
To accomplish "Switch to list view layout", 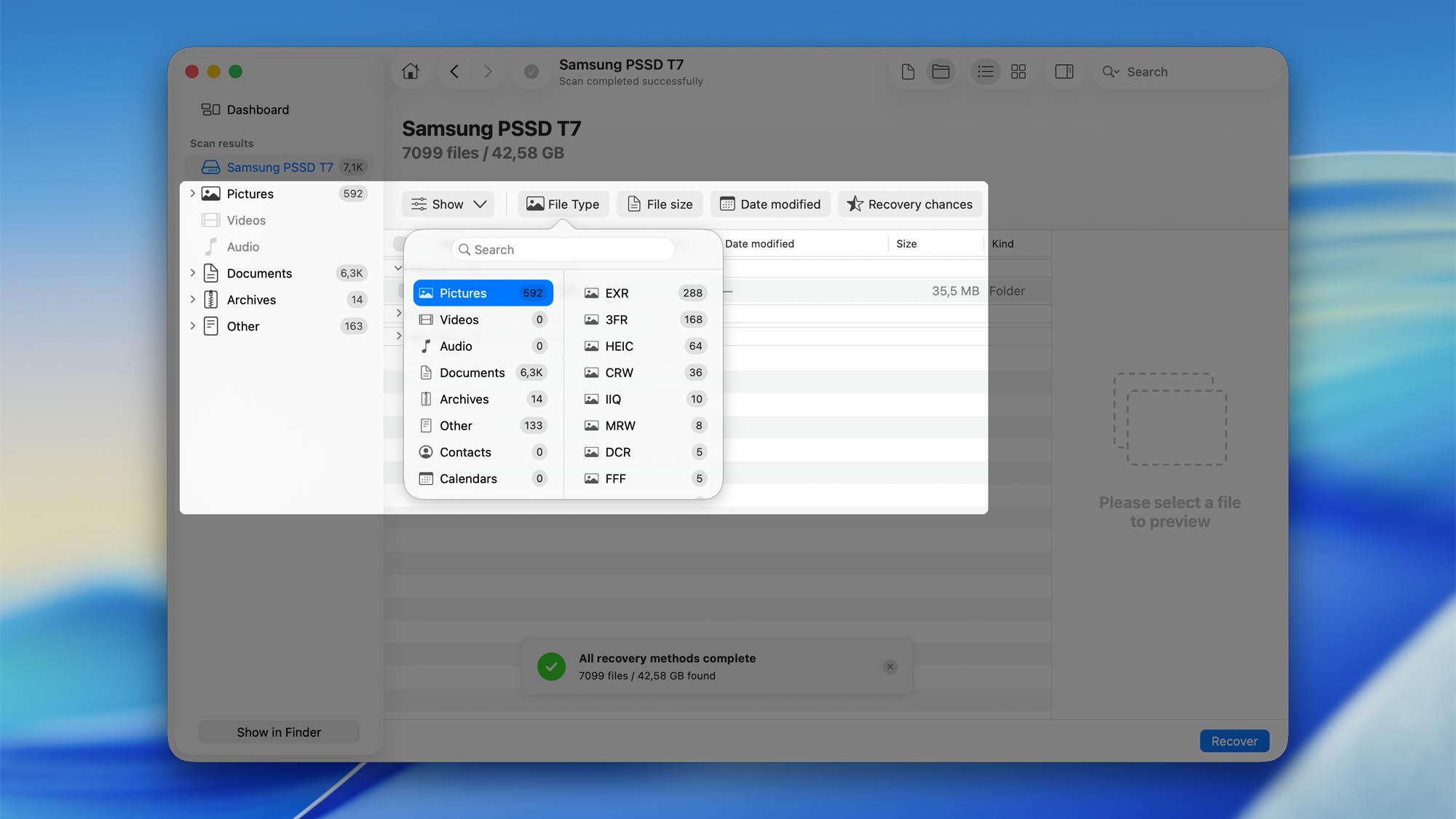I will tap(986, 71).
